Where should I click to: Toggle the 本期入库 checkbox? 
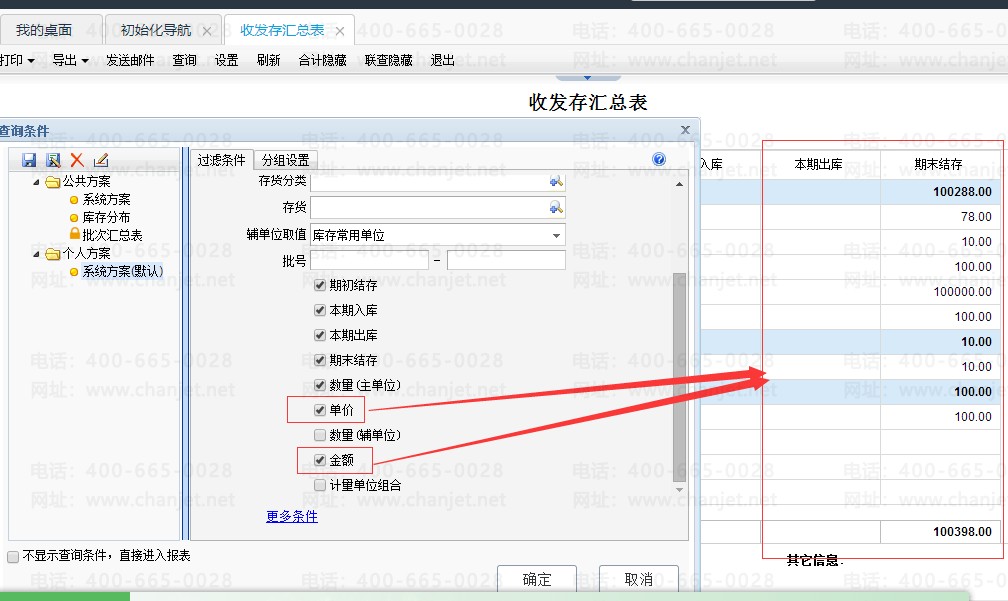[x=320, y=310]
